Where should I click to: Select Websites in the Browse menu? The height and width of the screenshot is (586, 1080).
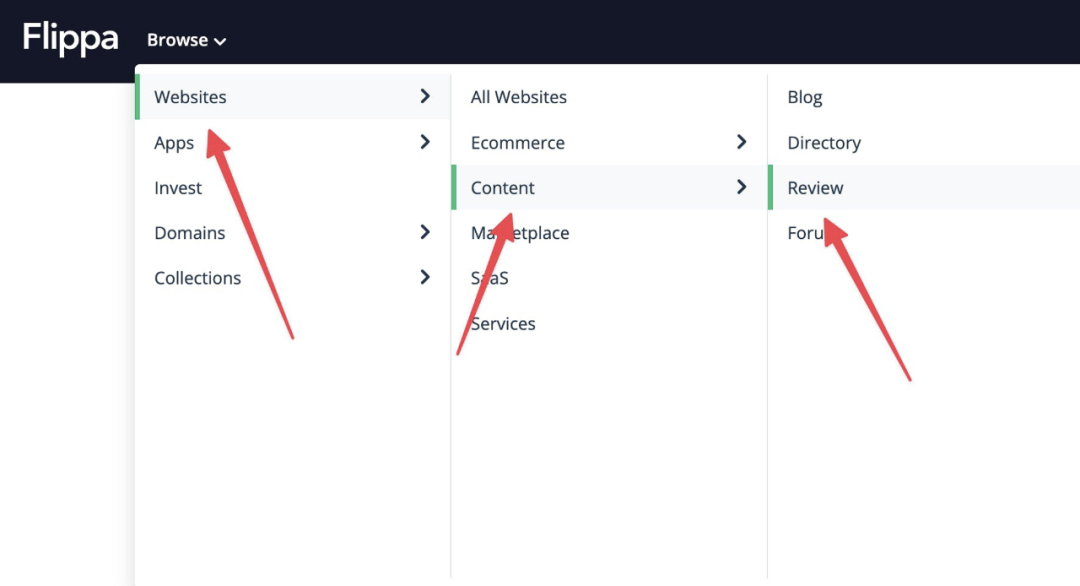pos(190,97)
